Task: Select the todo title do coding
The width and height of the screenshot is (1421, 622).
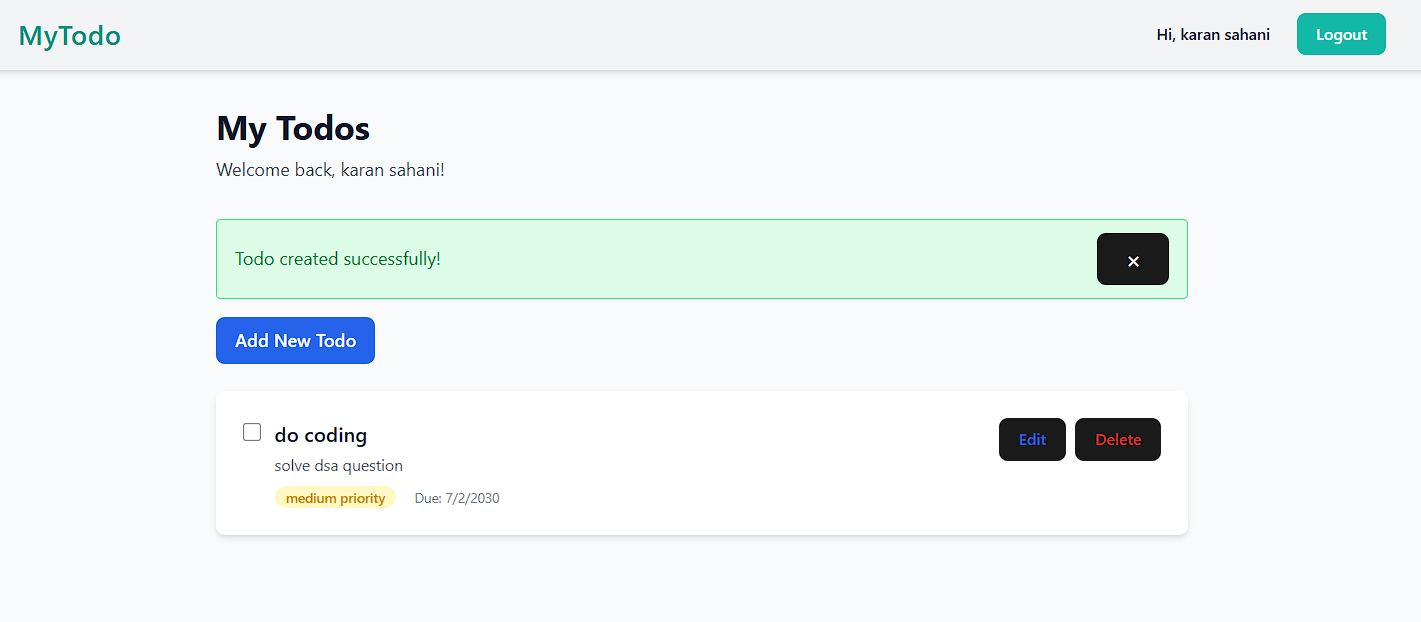Action: pyautogui.click(x=321, y=435)
